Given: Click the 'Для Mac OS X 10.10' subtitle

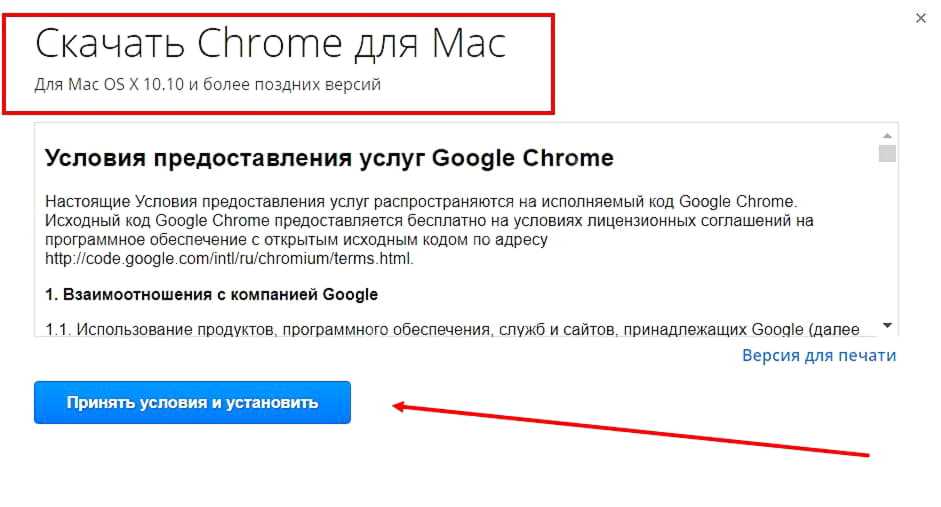Looking at the screenshot, I should (208, 84).
